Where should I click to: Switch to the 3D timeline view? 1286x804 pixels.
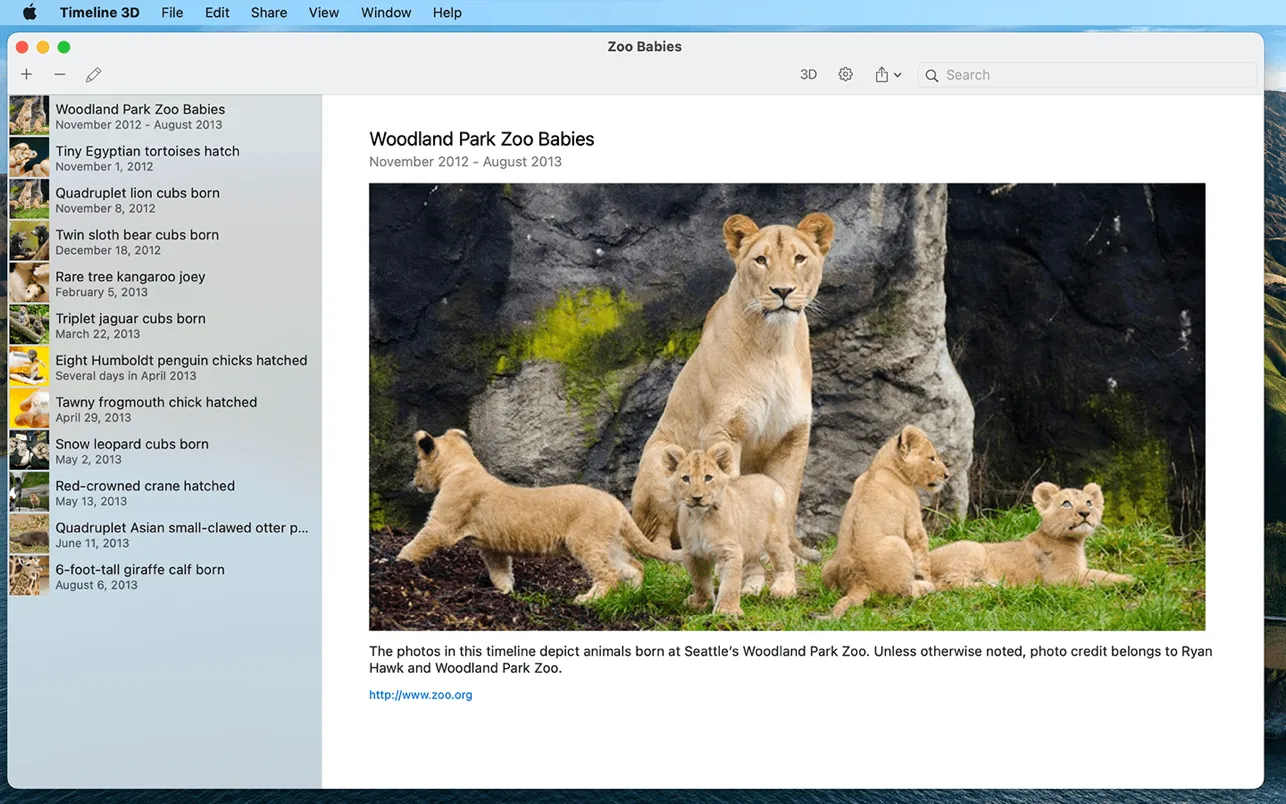click(x=808, y=74)
